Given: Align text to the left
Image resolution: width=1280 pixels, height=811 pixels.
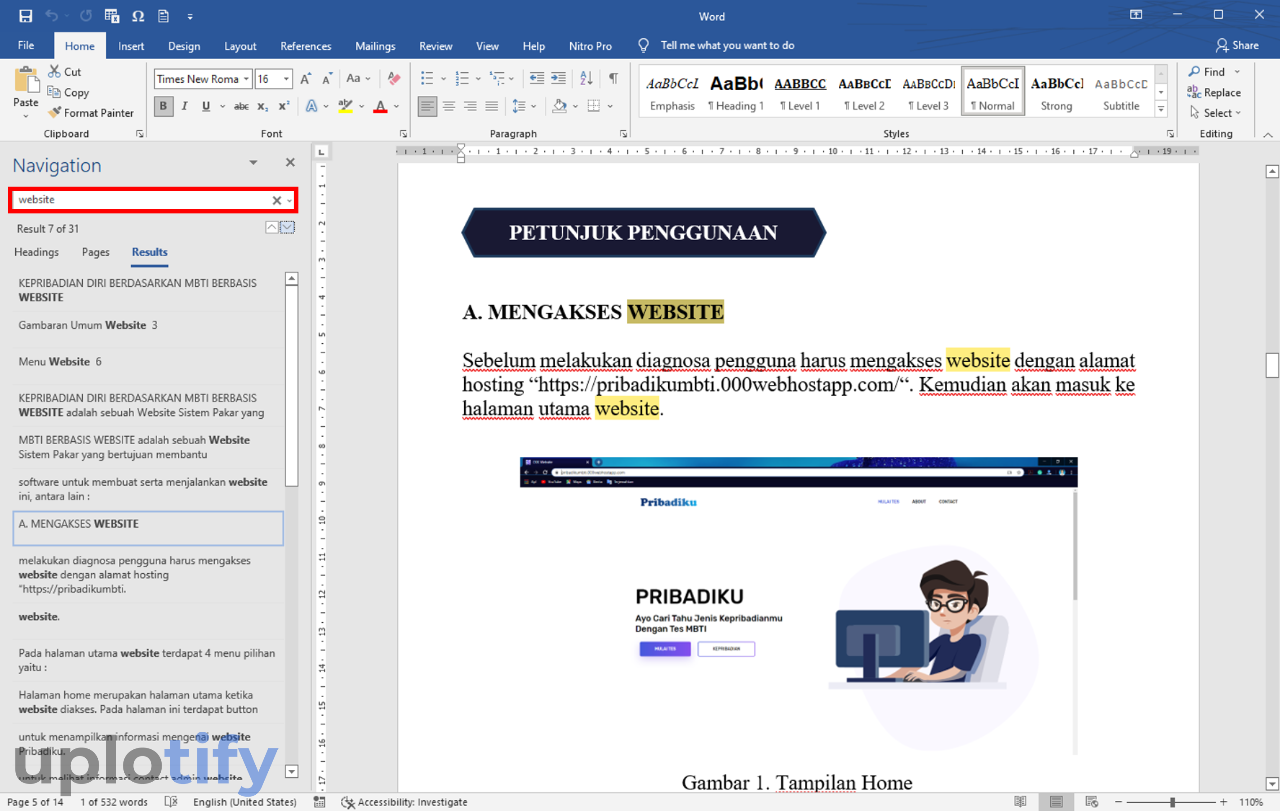Looking at the screenshot, I should pyautogui.click(x=428, y=106).
